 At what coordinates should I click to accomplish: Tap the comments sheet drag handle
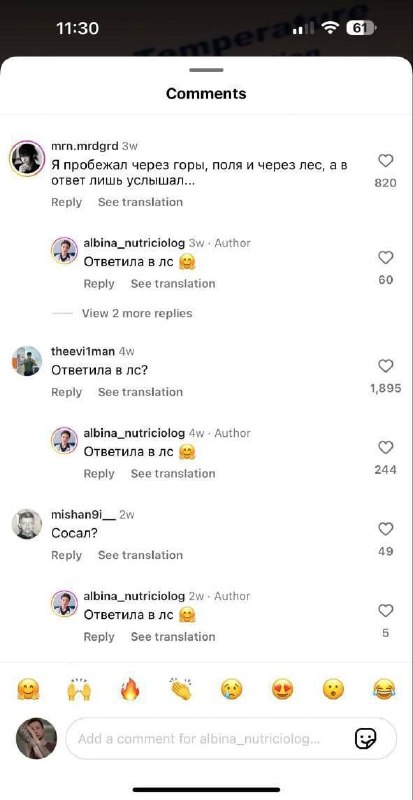pyautogui.click(x=206, y=70)
